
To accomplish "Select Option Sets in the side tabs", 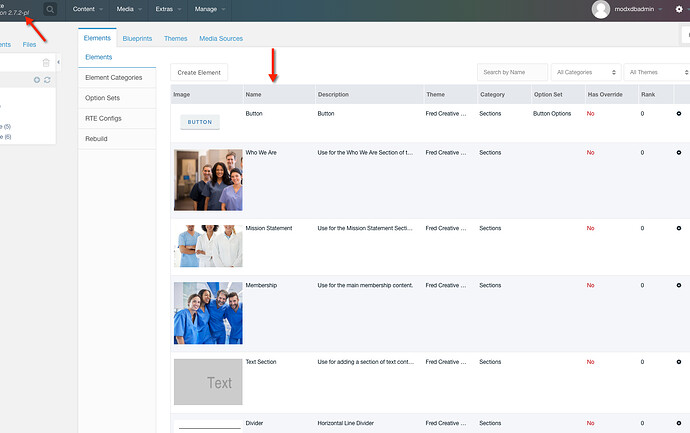I will point(117,98).
